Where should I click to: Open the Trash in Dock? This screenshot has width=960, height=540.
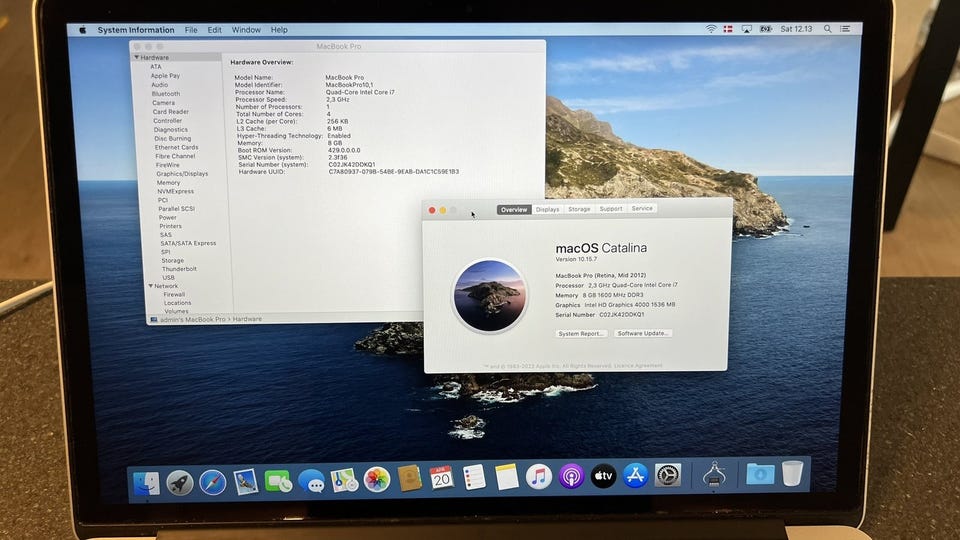pyautogui.click(x=792, y=473)
